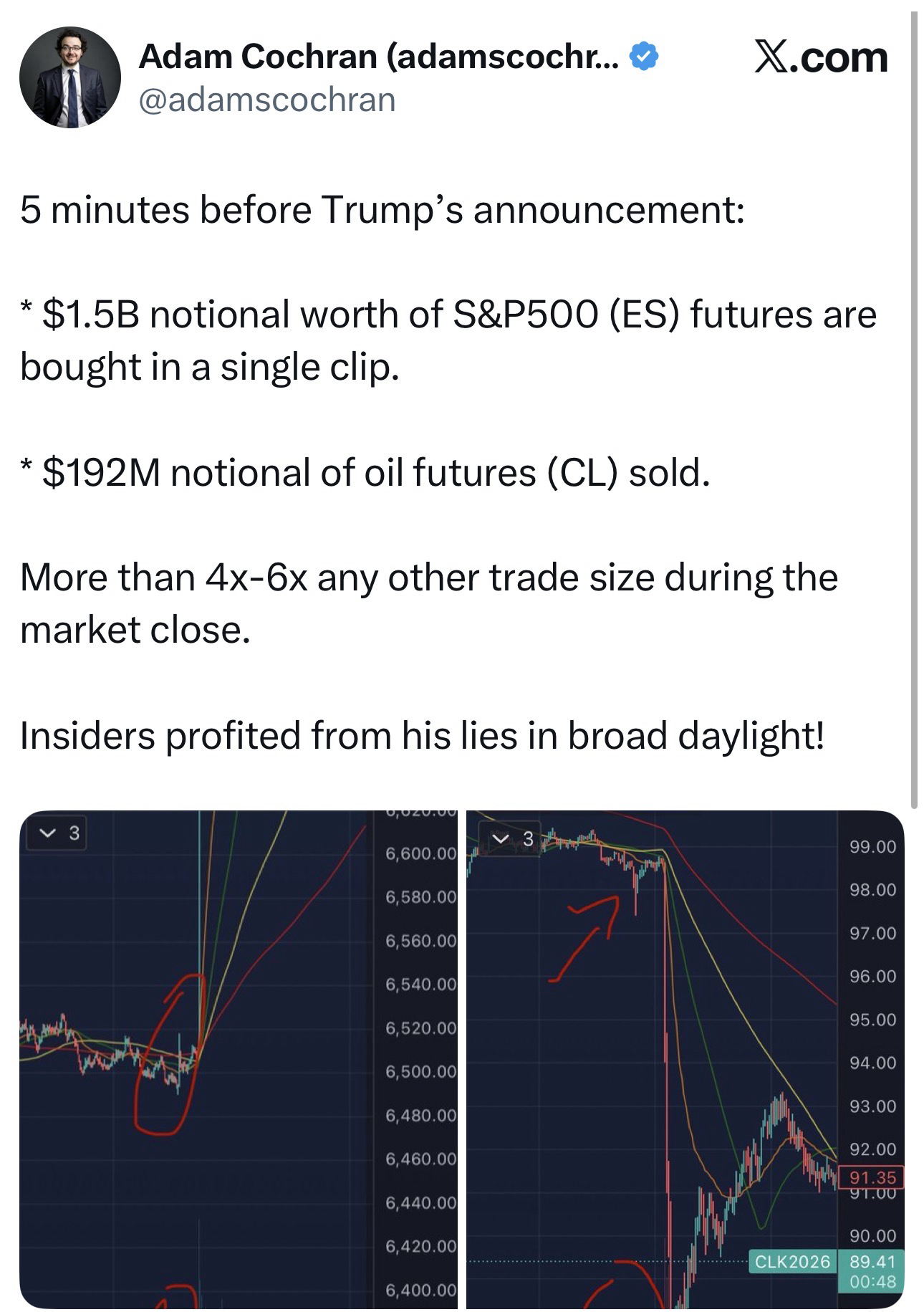This screenshot has width=924, height=1312.
Task: Click the 99.00 price axis label
Action: [872, 847]
